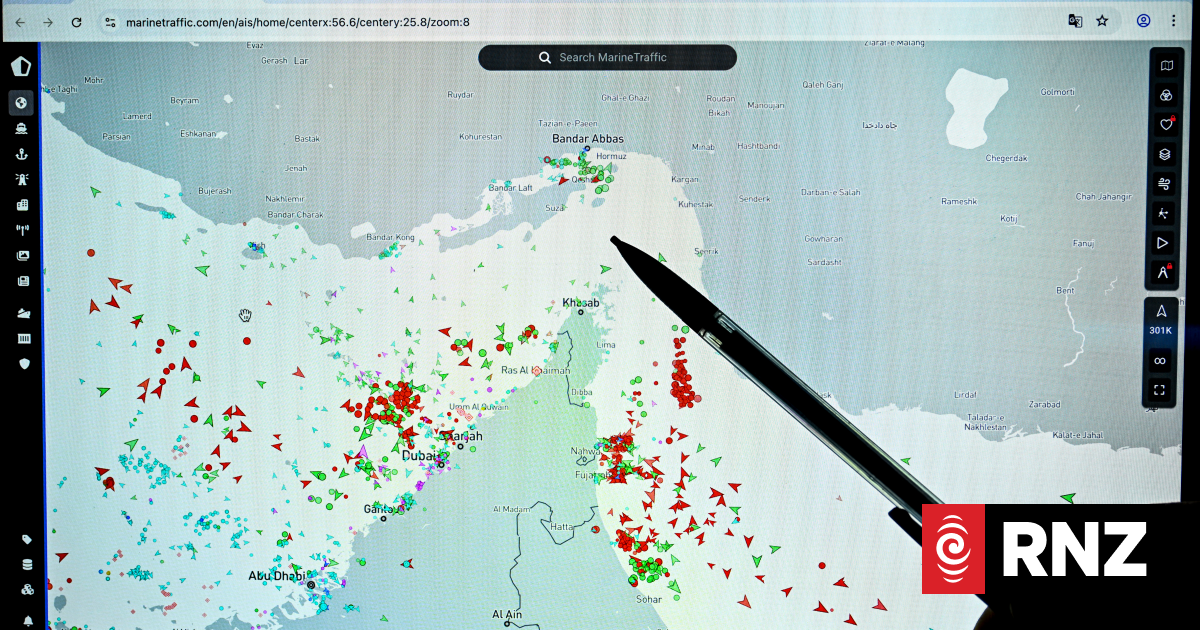
Task: Click the lighthouse icon in left sidebar
Action: [x=21, y=180]
